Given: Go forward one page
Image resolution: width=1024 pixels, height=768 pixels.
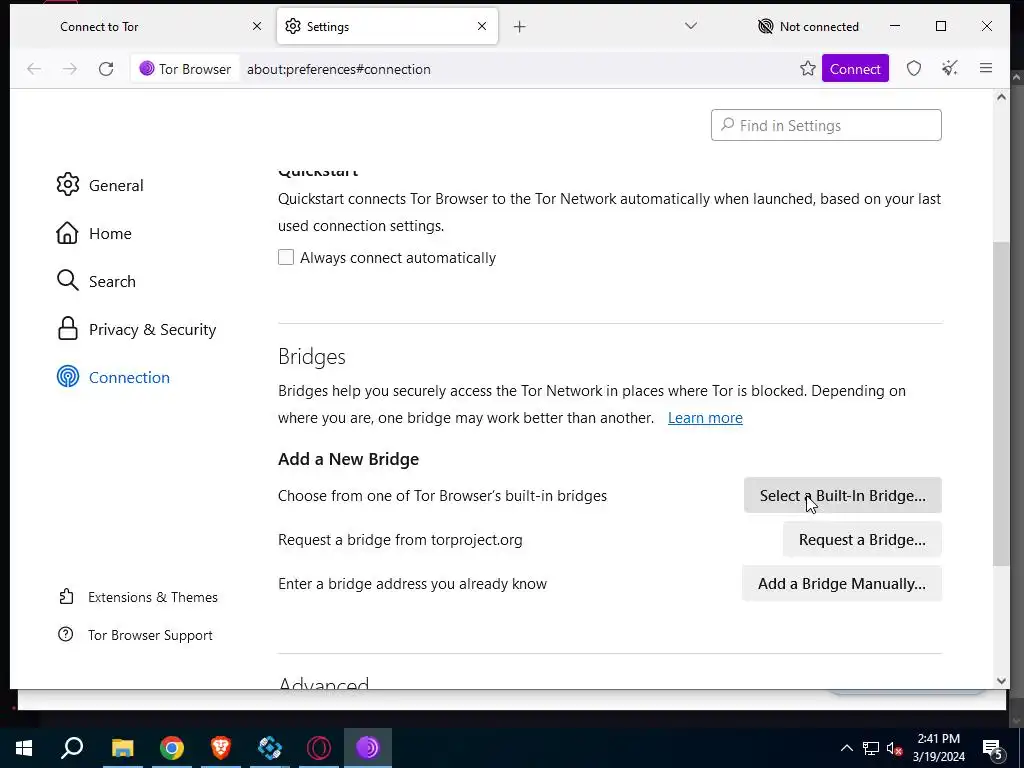Looking at the screenshot, I should tap(70, 69).
